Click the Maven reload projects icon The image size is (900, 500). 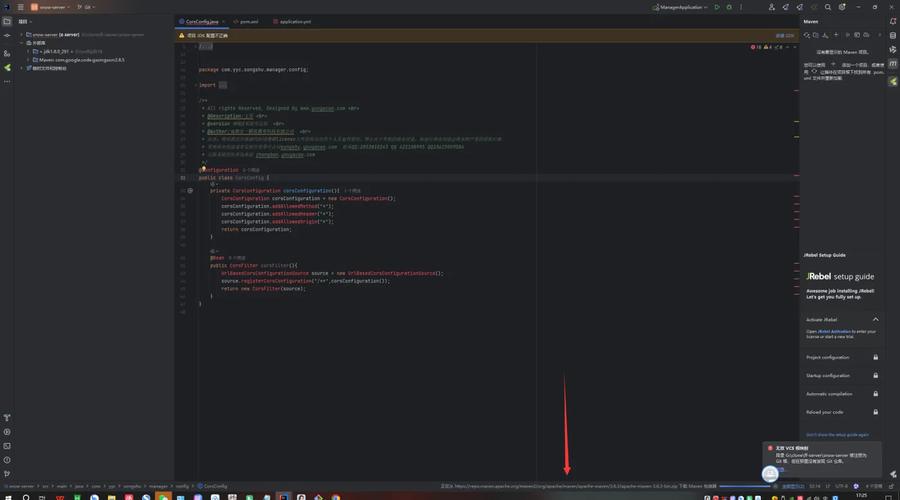[808, 35]
